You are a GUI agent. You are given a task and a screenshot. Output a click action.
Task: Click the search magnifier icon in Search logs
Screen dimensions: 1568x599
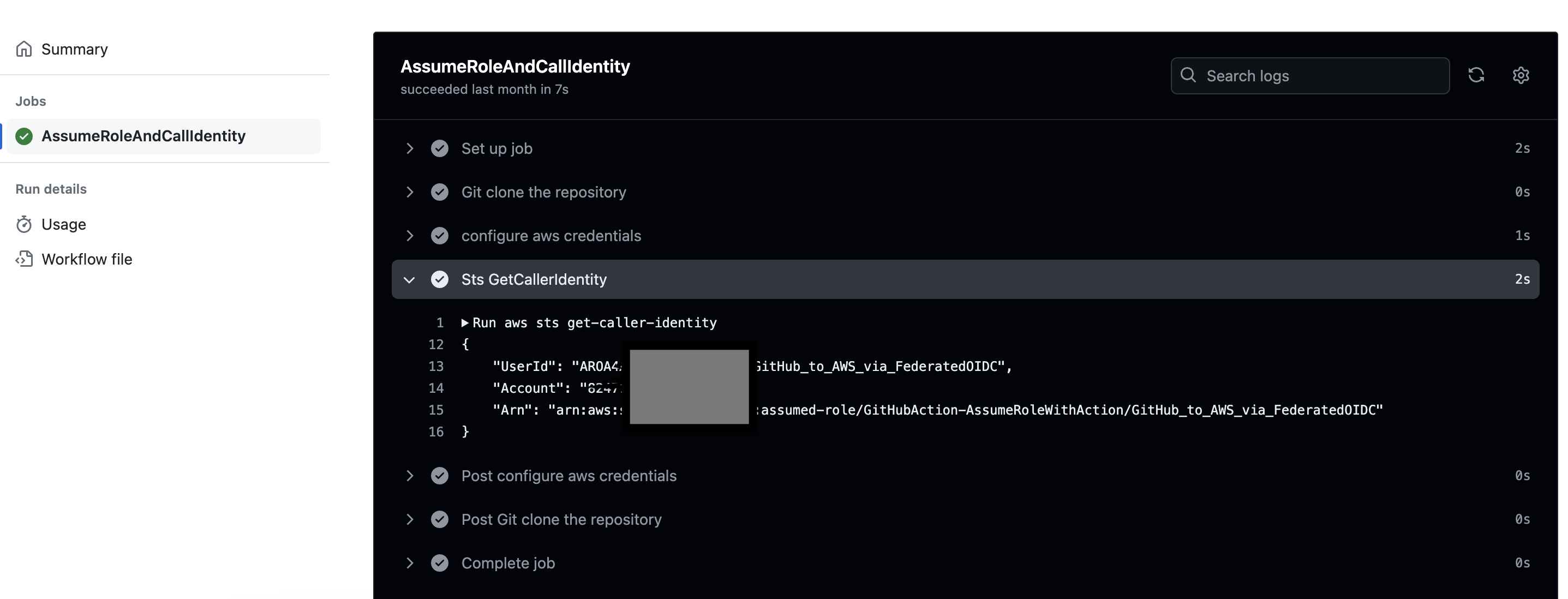1188,75
